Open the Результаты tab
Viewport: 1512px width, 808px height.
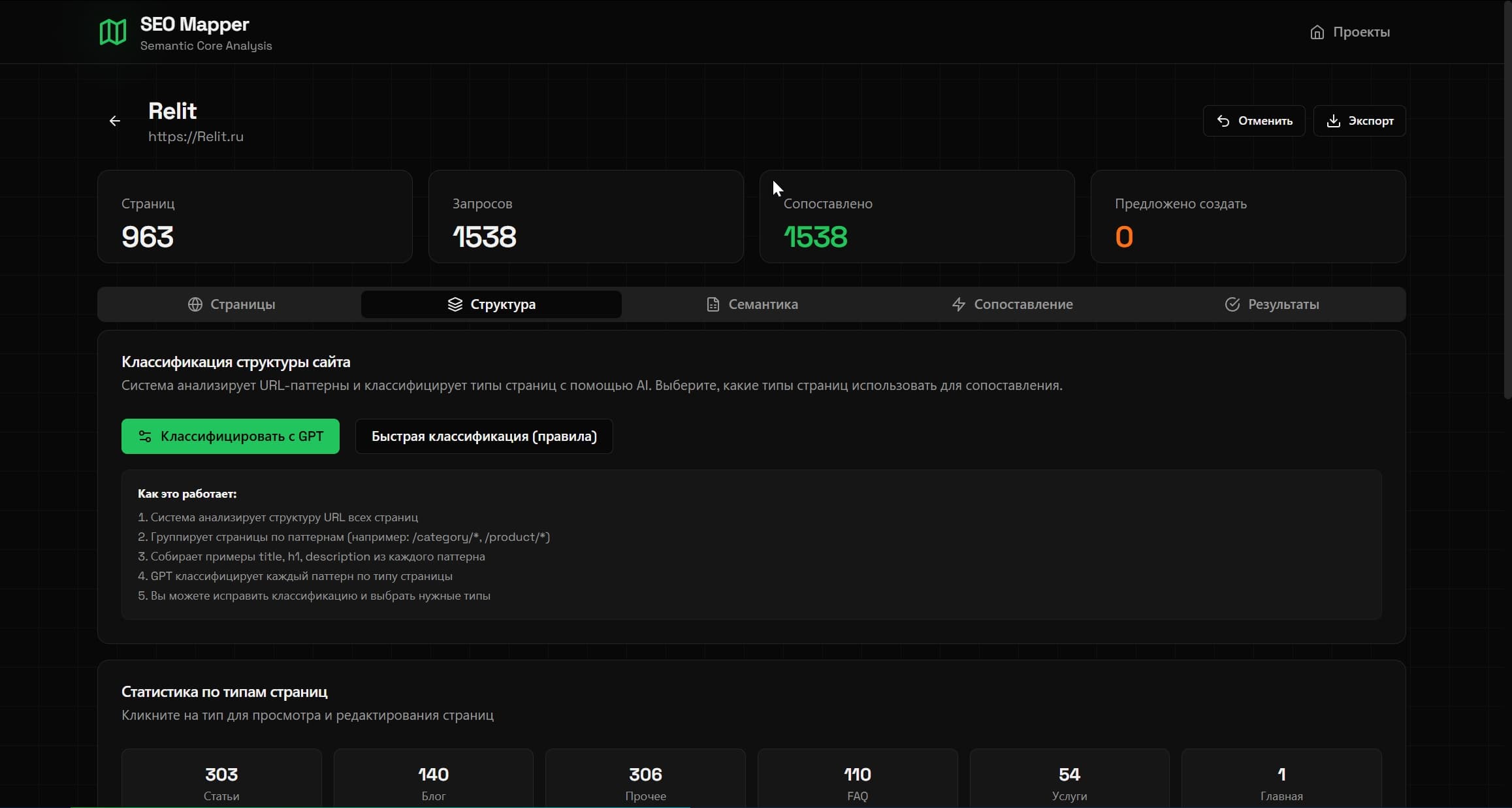(1272, 304)
